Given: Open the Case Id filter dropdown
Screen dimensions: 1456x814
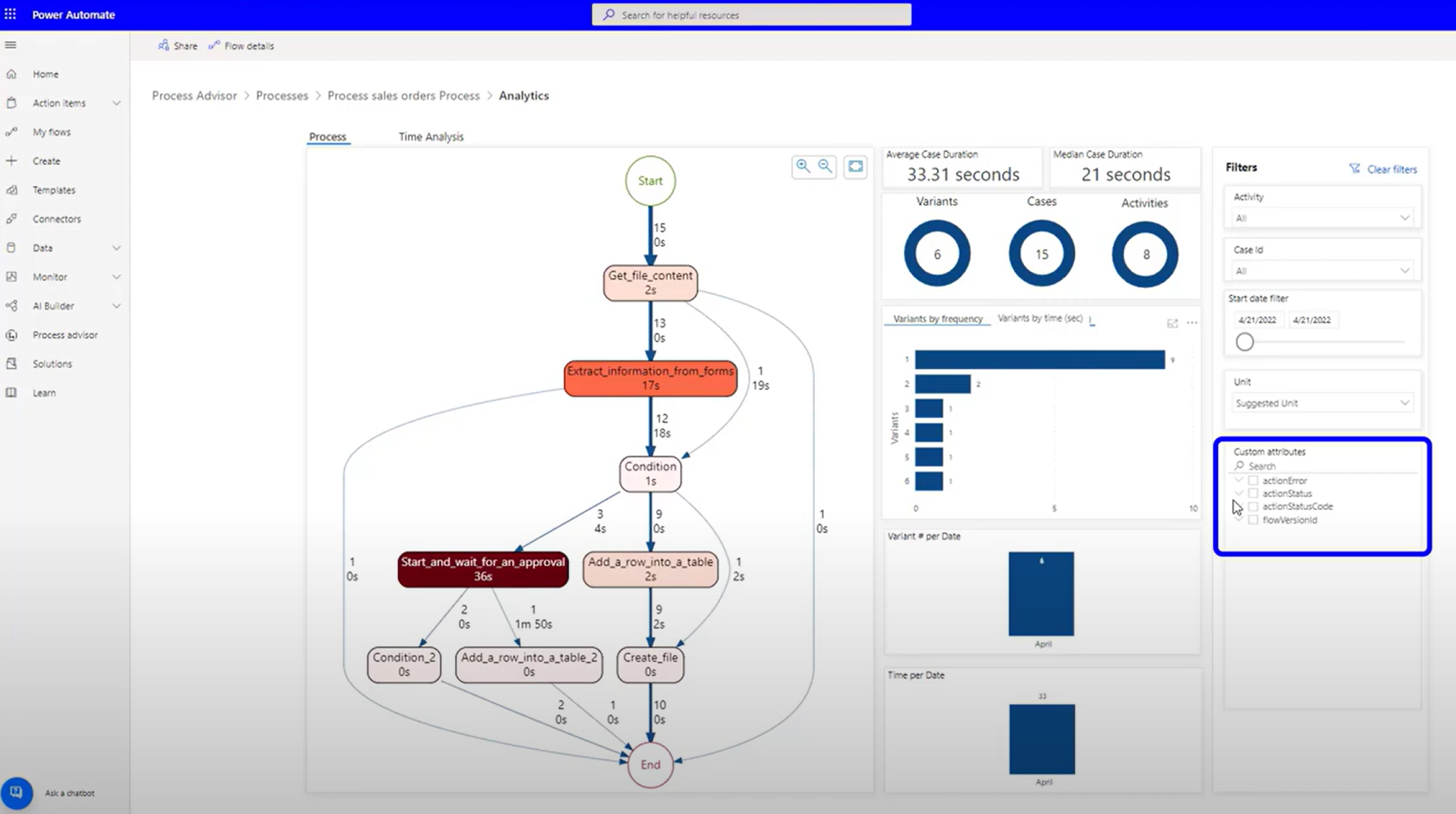Looking at the screenshot, I should pos(1321,271).
